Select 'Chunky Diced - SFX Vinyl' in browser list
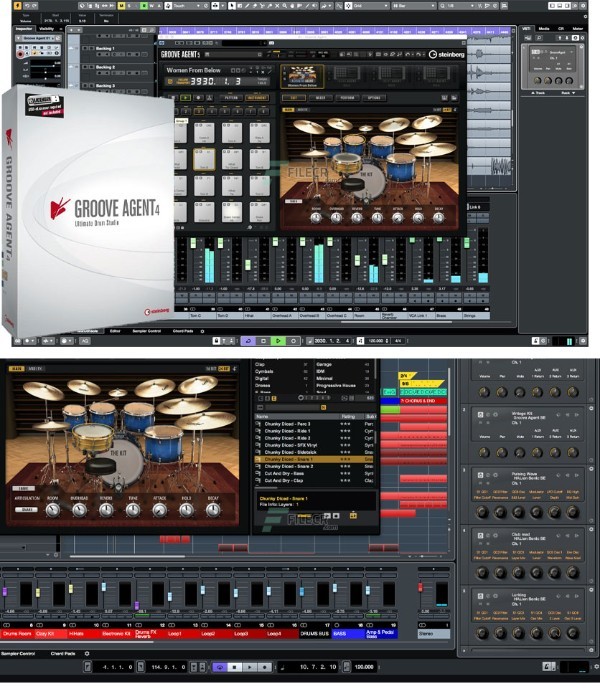600x694 pixels. tap(315, 445)
